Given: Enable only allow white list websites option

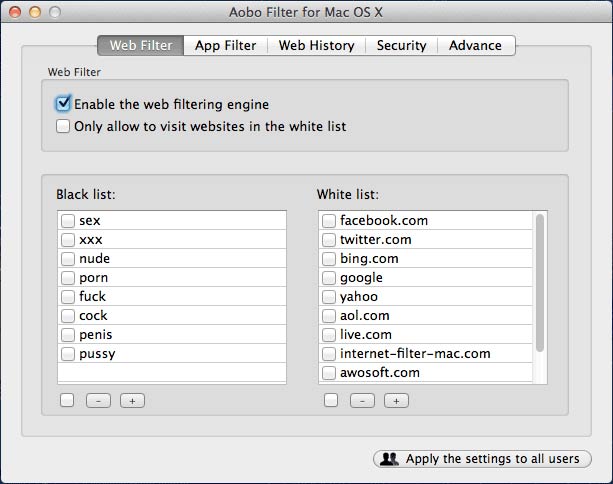Looking at the screenshot, I should click(64, 127).
